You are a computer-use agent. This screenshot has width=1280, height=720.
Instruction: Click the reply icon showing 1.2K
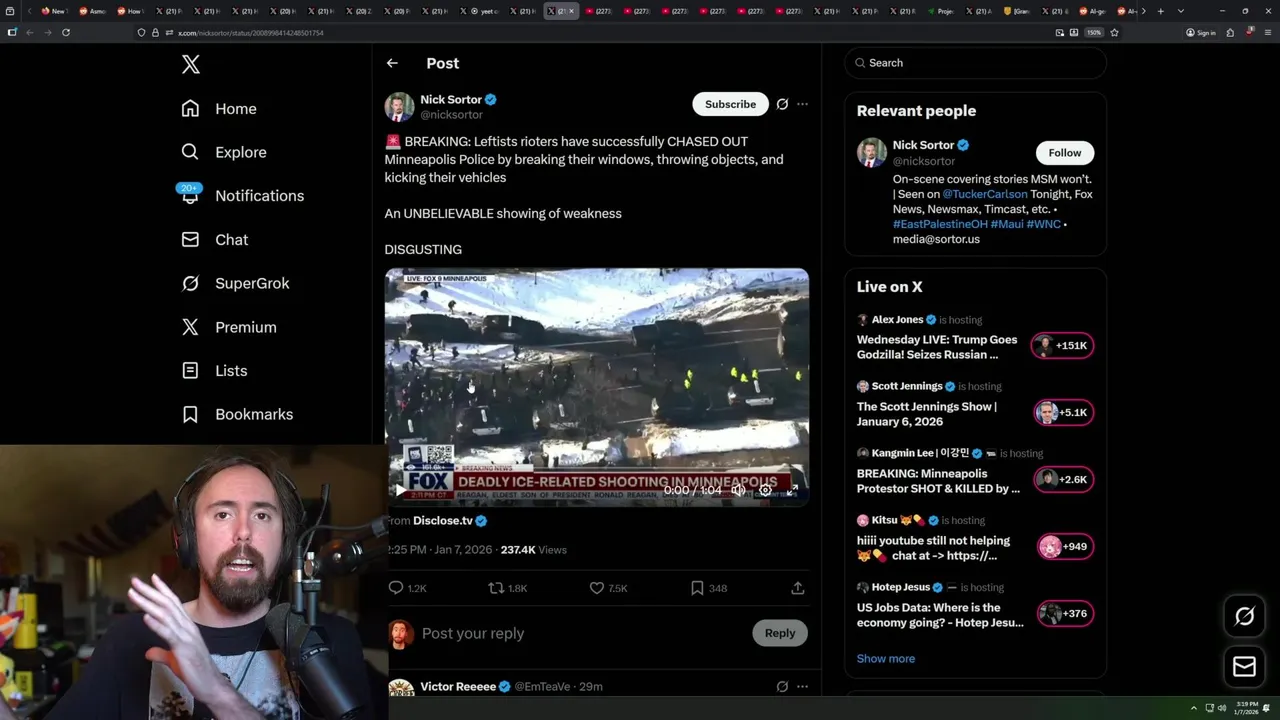click(x=396, y=588)
